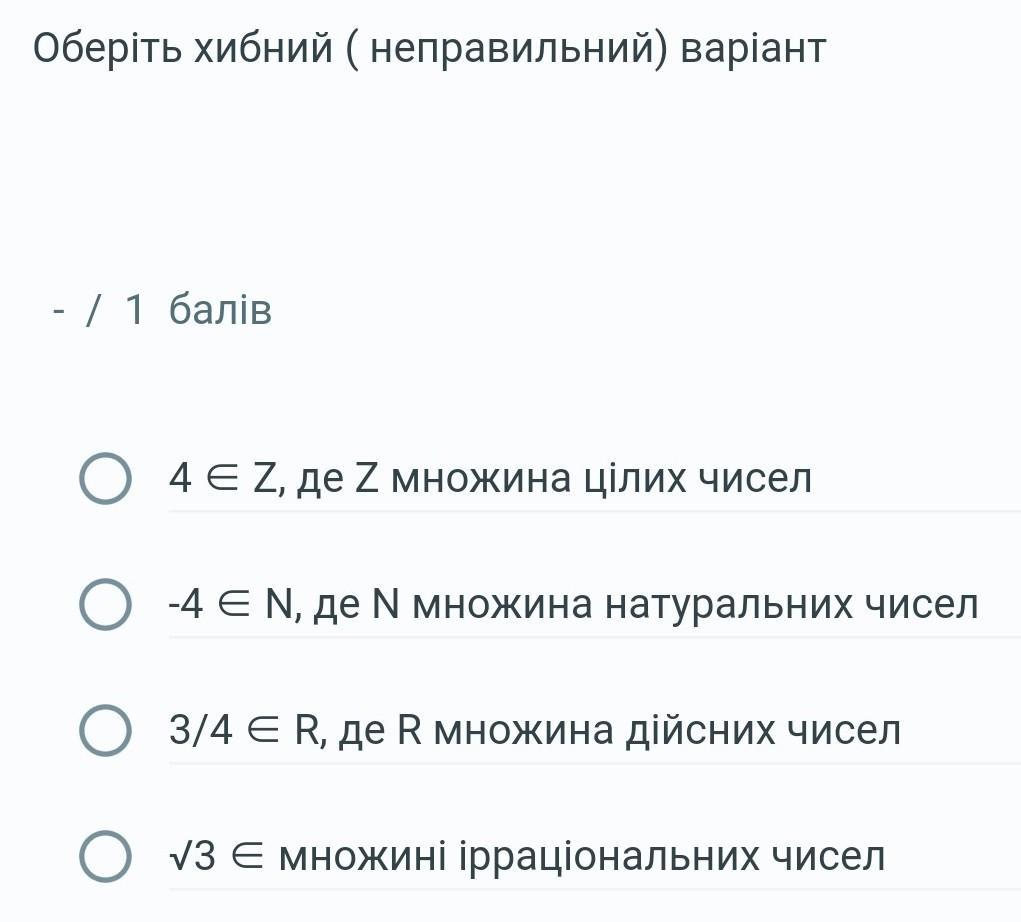Click the answer text about множині ірраціональних чисел

[527, 857]
